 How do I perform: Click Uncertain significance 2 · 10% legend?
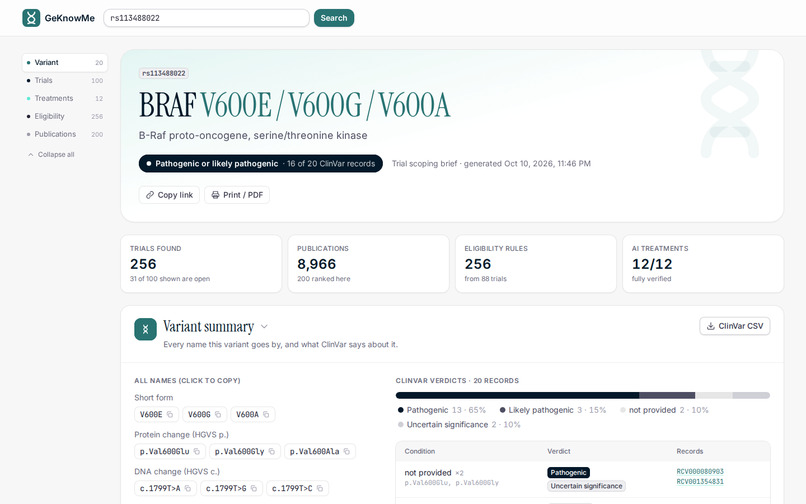[459, 425]
